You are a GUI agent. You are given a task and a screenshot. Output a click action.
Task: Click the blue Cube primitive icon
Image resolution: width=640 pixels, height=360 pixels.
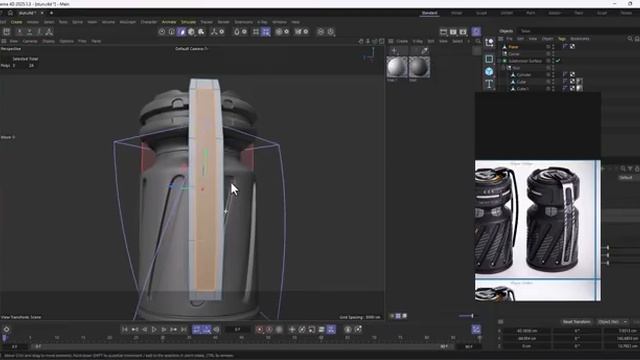489,72
